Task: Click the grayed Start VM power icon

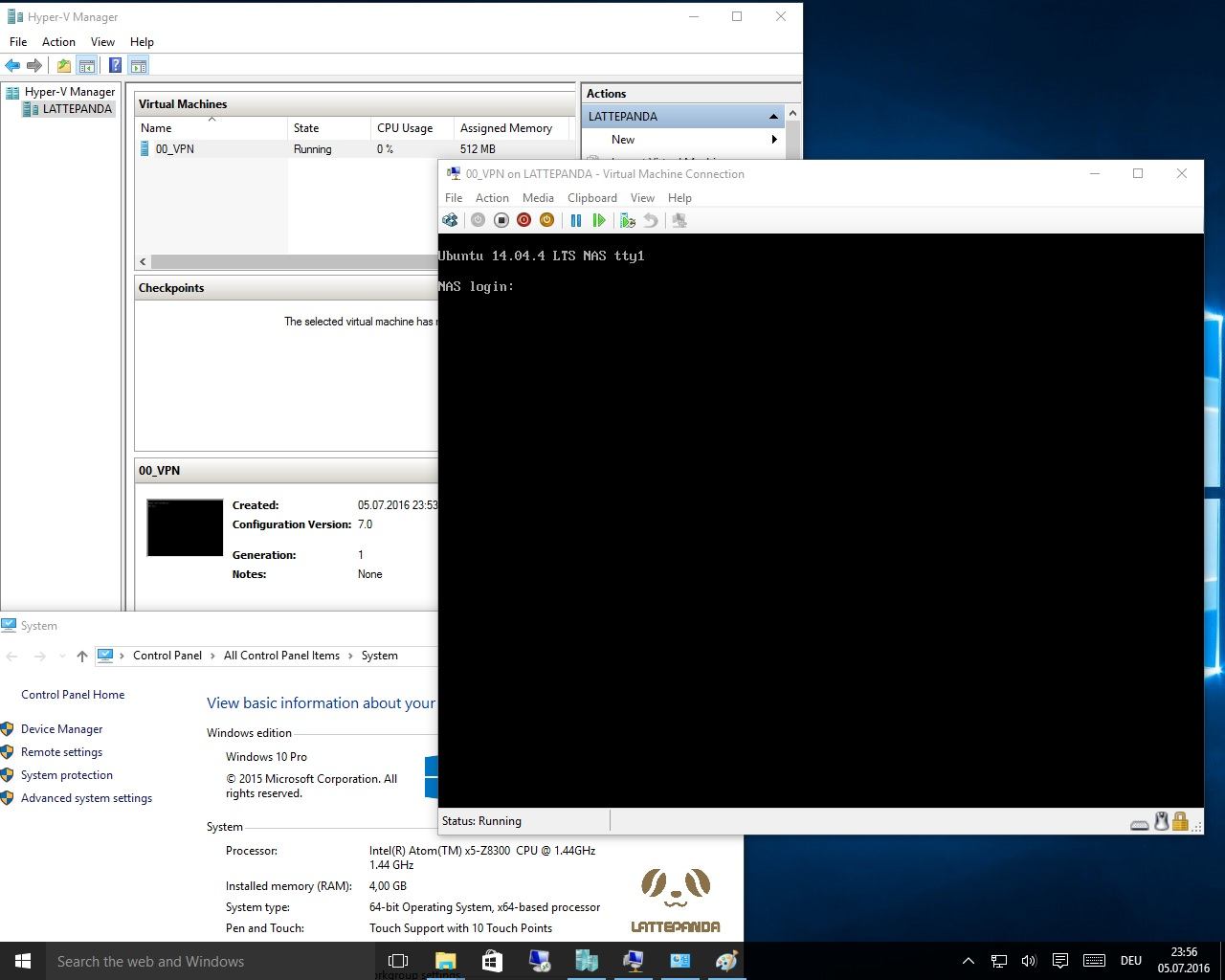Action: point(478,220)
